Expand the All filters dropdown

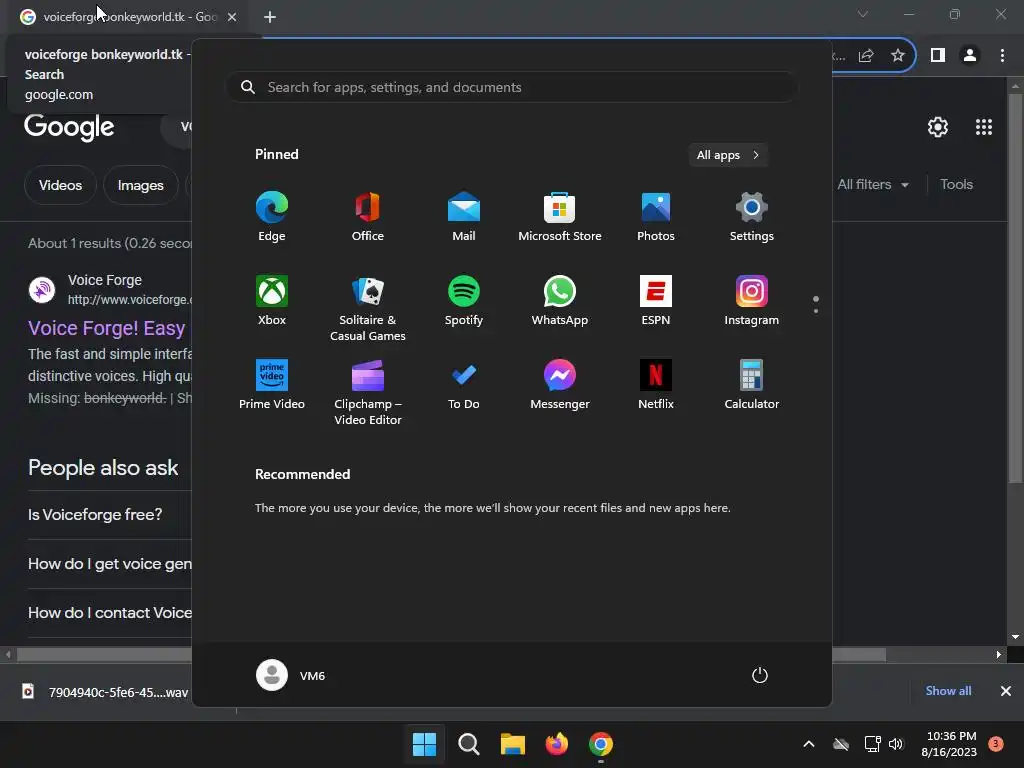click(x=873, y=185)
